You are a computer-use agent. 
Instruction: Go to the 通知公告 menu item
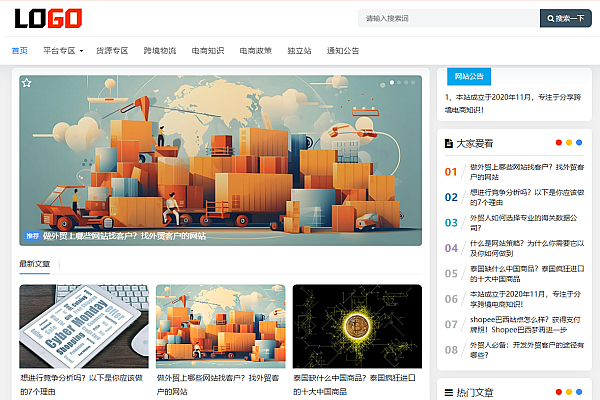coord(343,50)
